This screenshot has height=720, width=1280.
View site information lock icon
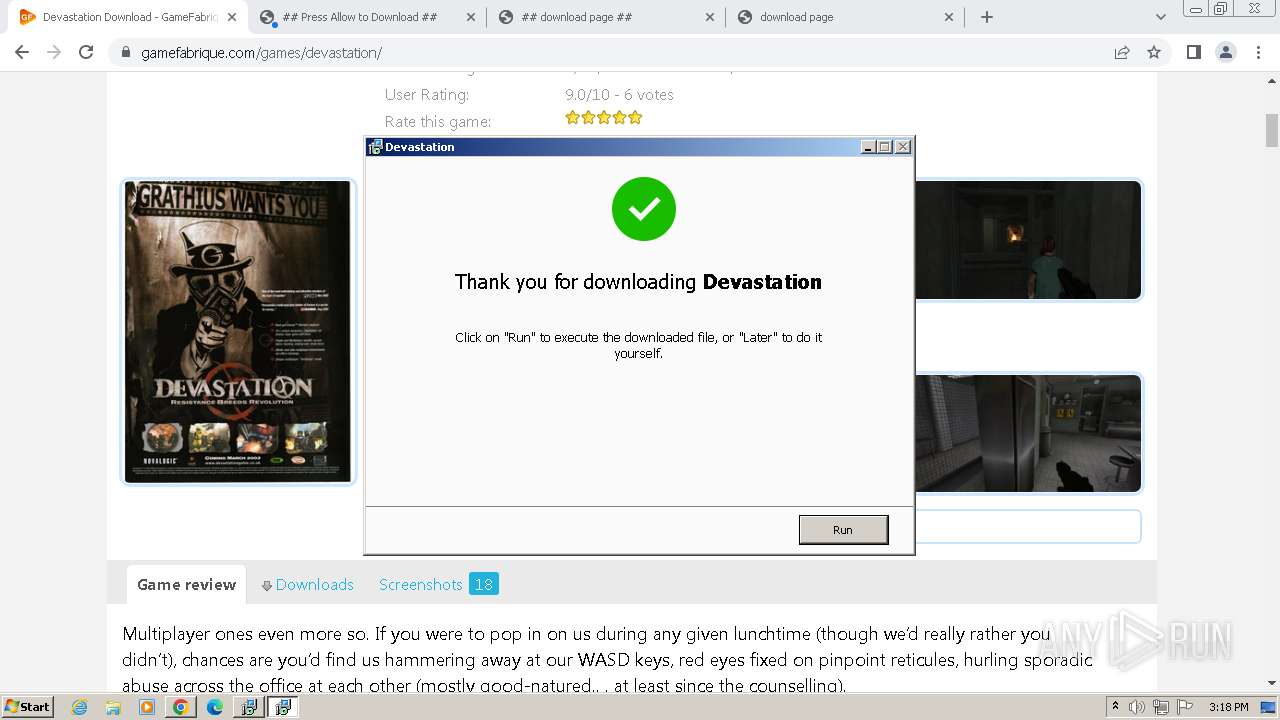[x=126, y=53]
